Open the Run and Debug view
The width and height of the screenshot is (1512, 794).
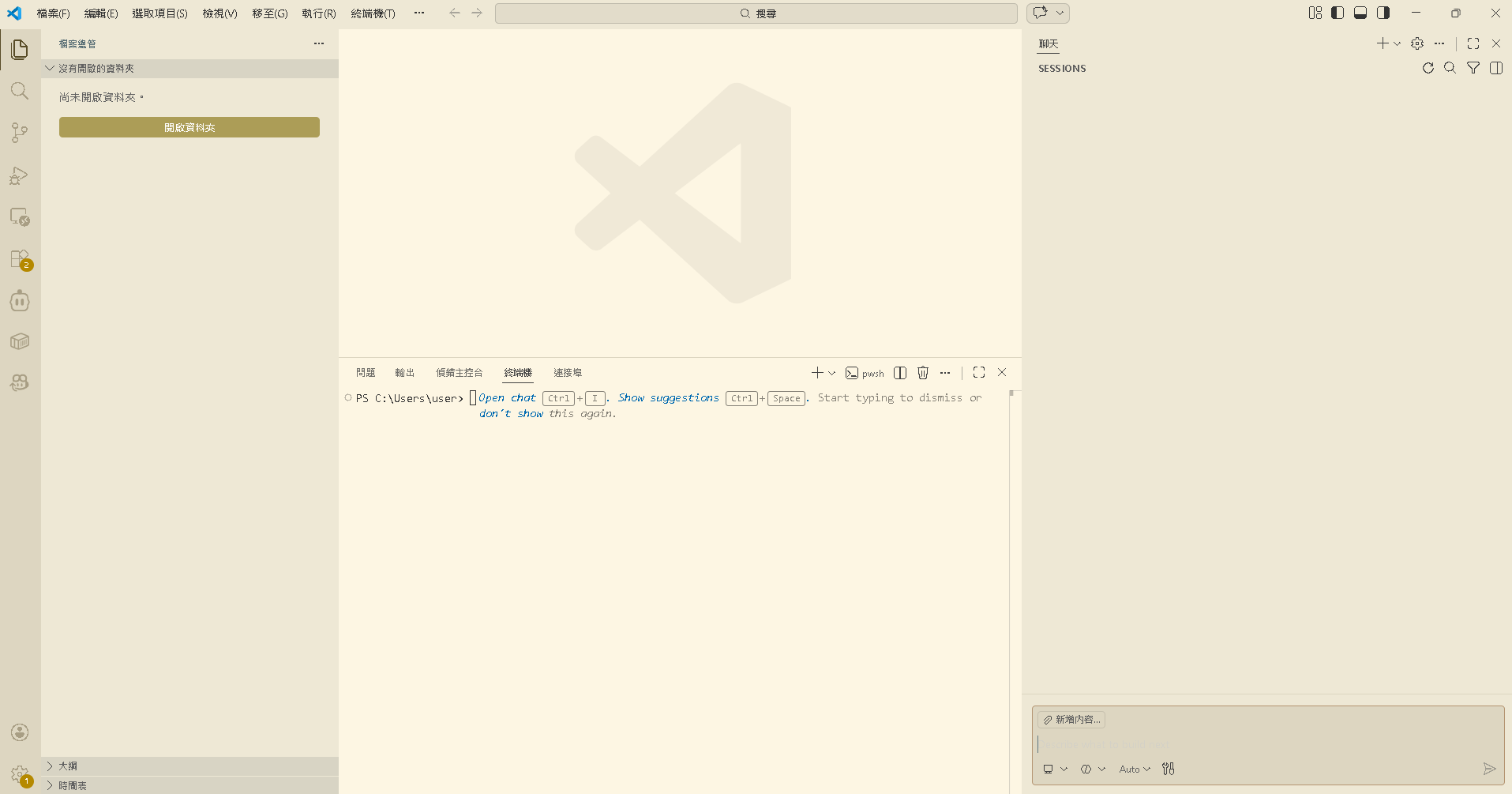pos(19,175)
